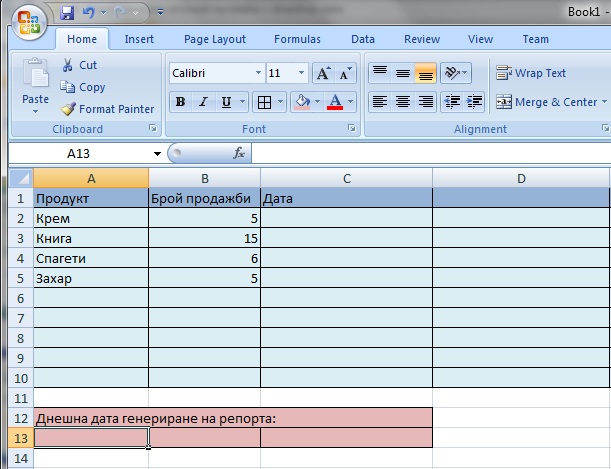Align text left
611x469 pixels.
click(380, 102)
